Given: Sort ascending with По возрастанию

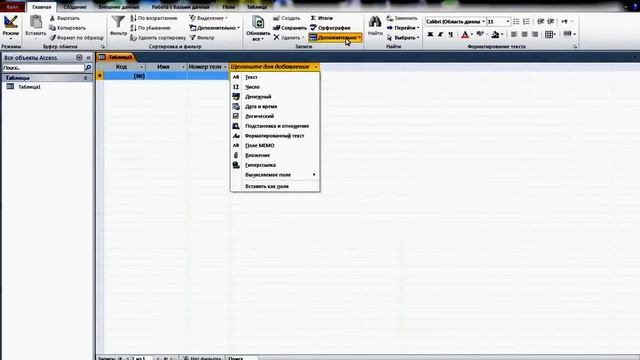Looking at the screenshot, I should pos(153,18).
